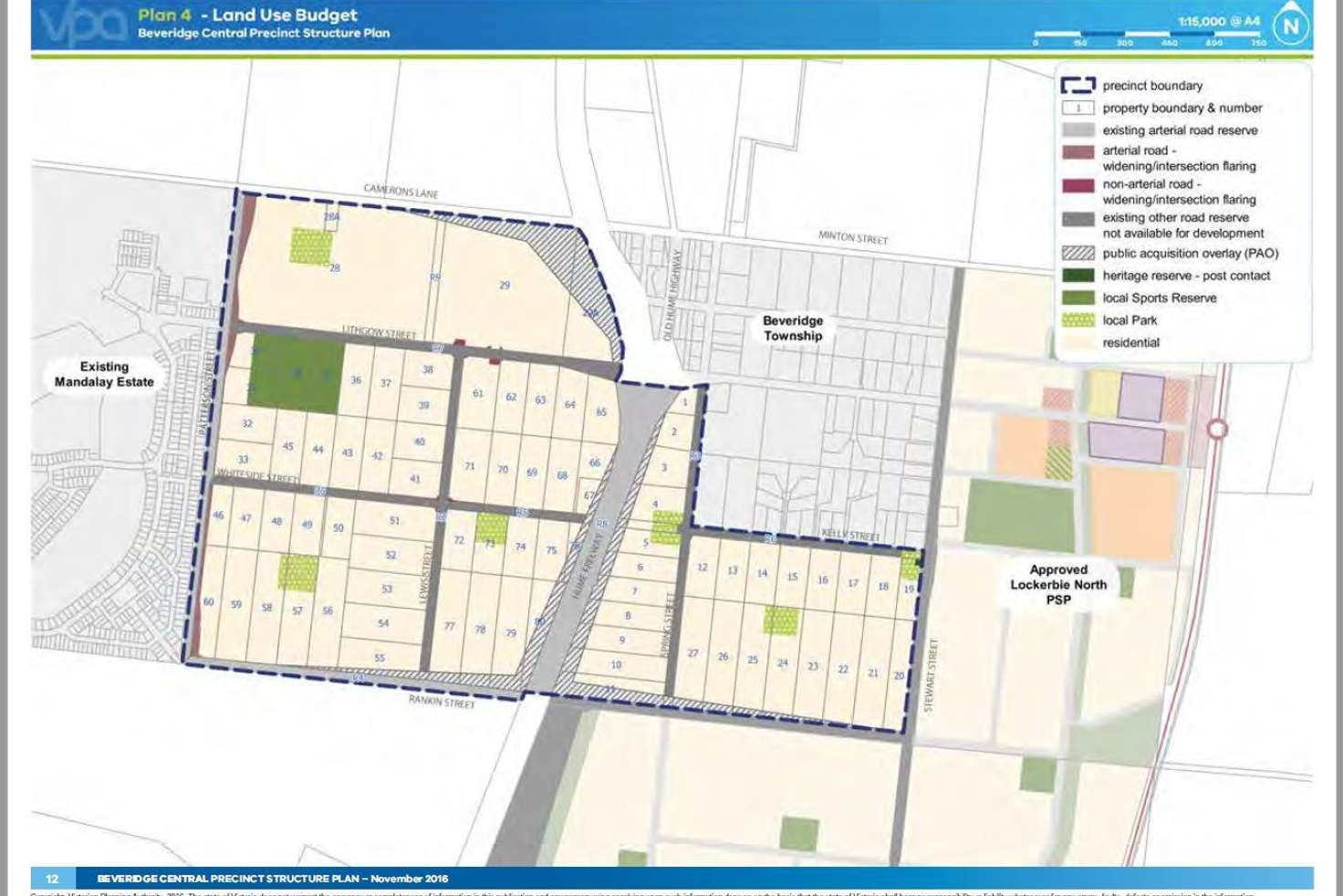
Task: Click the railway station circle marker
Action: 1217,429
